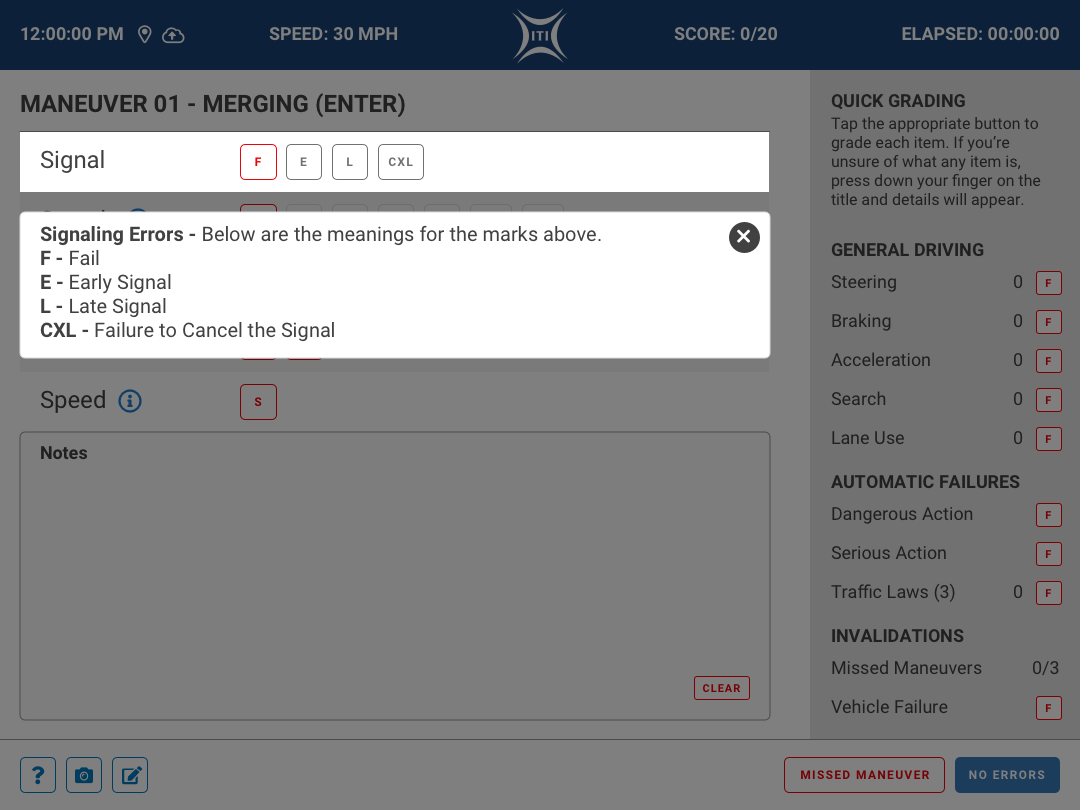Image resolution: width=1080 pixels, height=810 pixels.
Task: Toggle the Speed S mark
Action: [258, 402]
